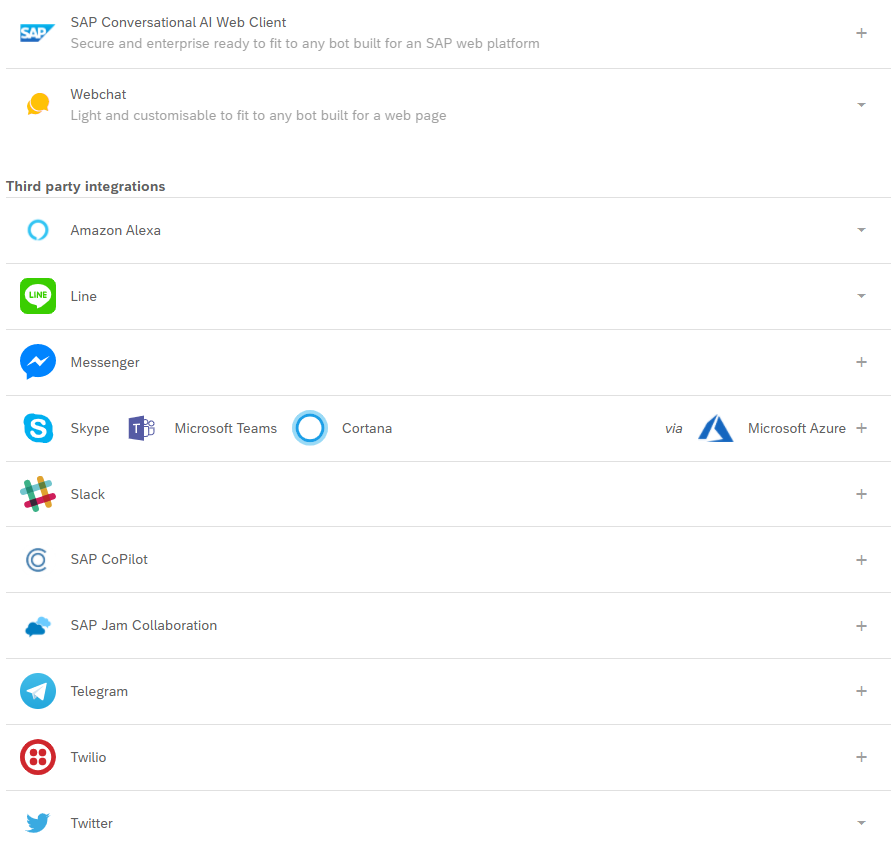Image resolution: width=894 pixels, height=848 pixels.
Task: Click the Slack hashtag icon
Action: tap(38, 494)
